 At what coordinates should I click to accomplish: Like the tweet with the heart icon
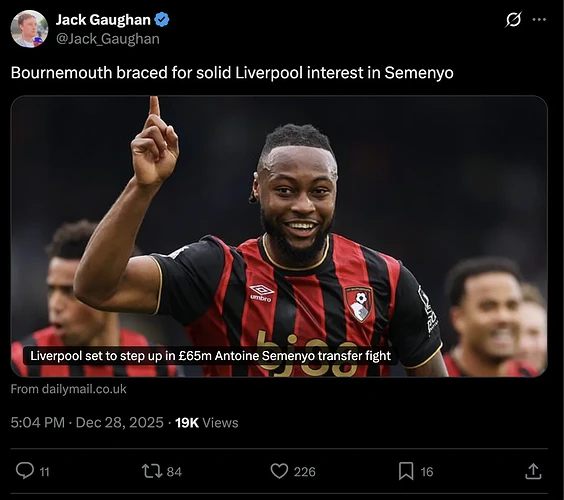[x=279, y=471]
